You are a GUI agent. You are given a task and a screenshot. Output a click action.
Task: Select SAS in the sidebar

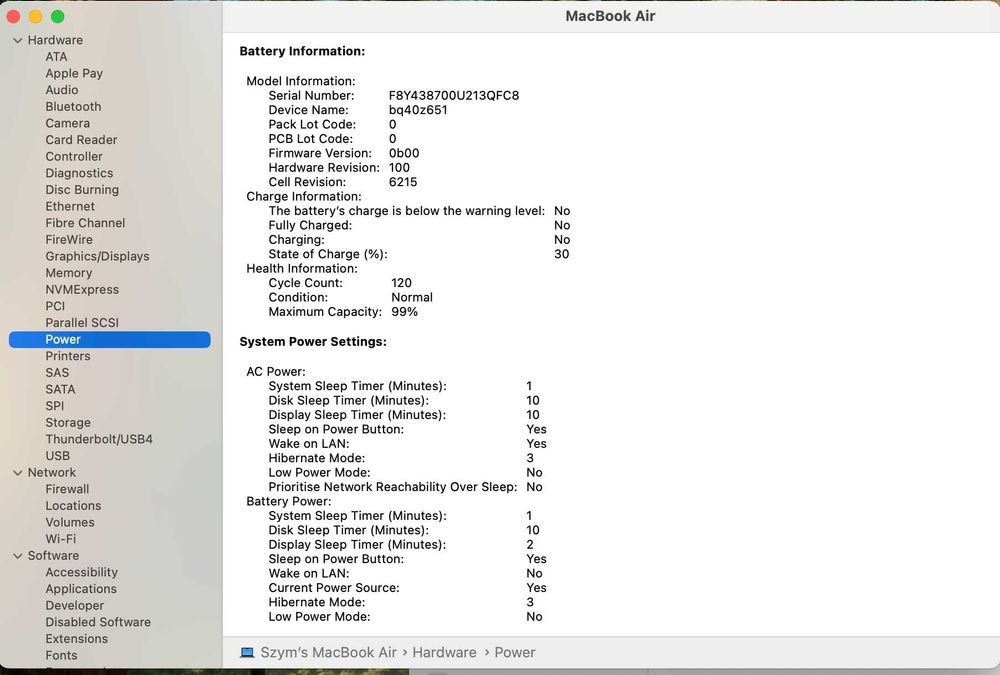click(x=57, y=373)
